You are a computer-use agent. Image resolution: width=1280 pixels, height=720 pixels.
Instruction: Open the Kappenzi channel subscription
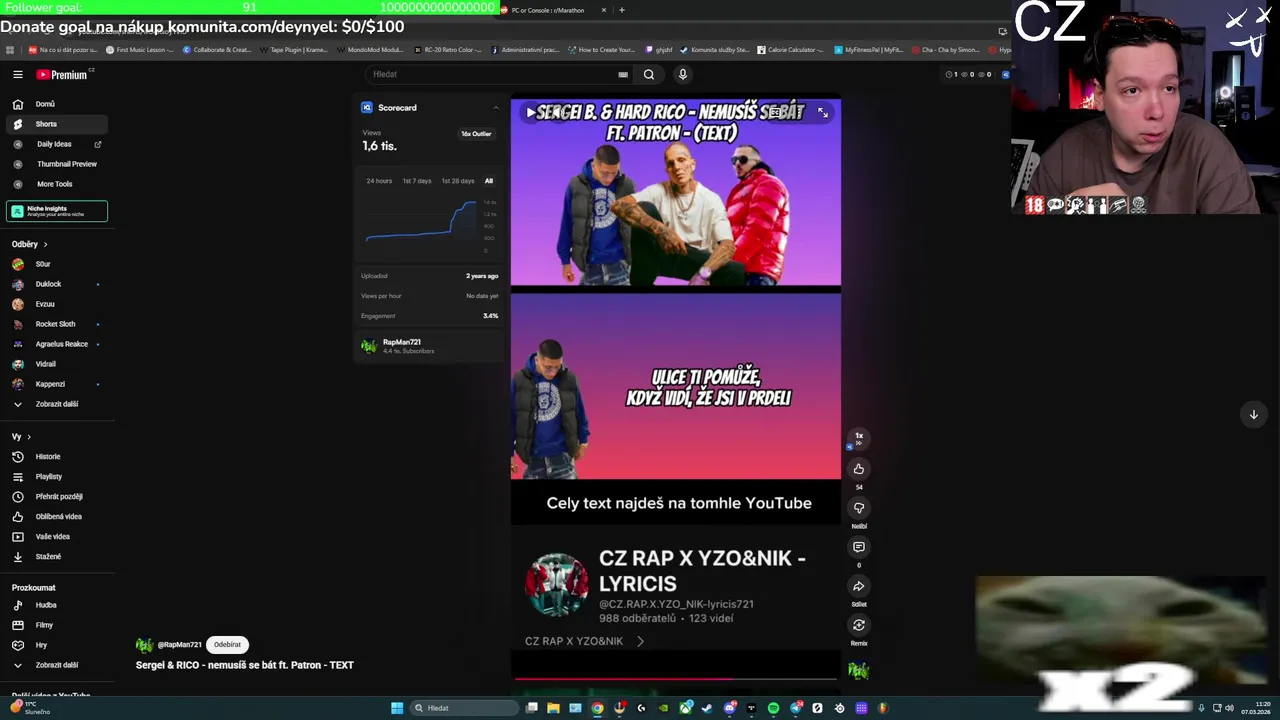point(56,384)
